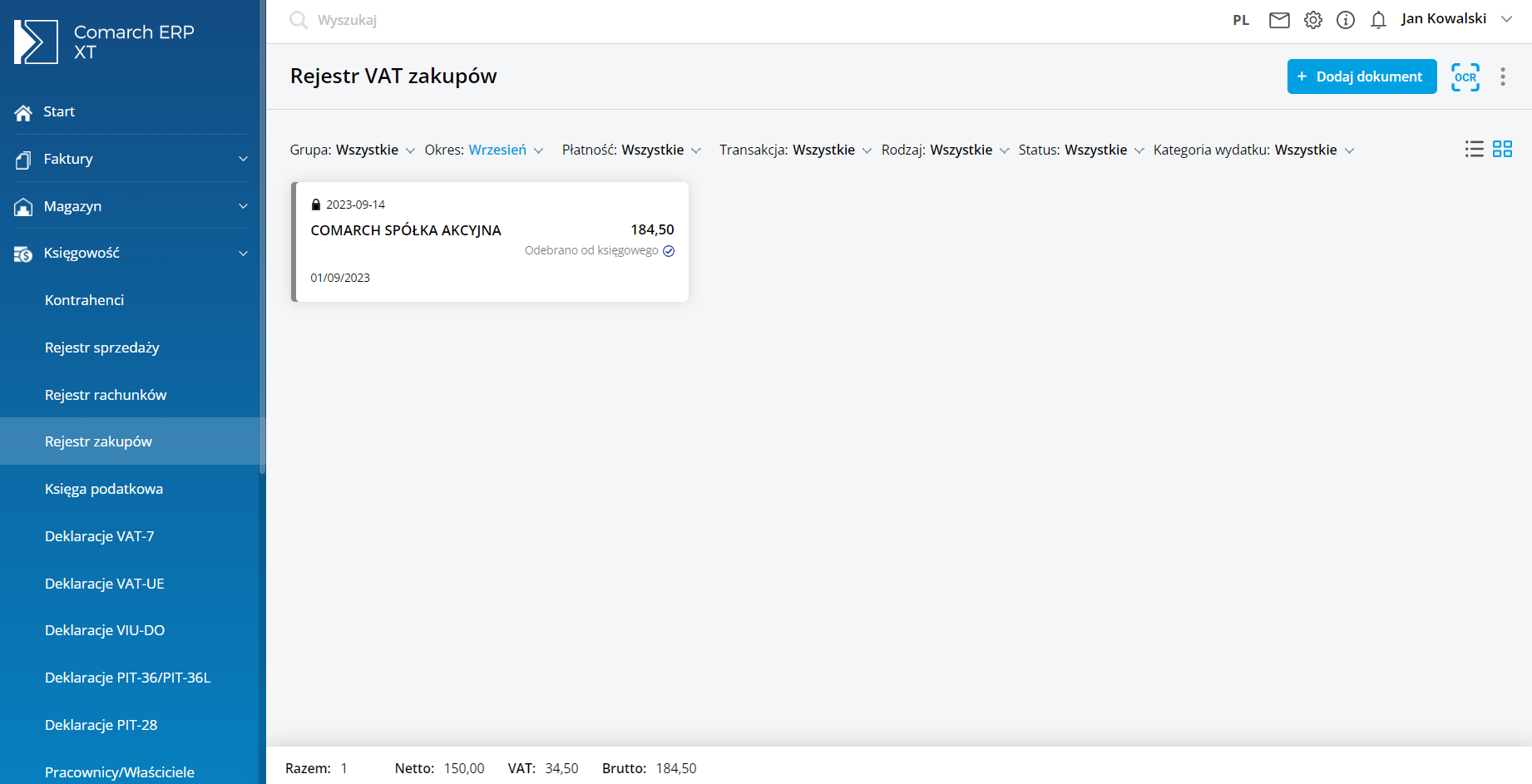Screen dimensions: 1532x784
Task: Switch to list view layout
Action: pos(1474,149)
